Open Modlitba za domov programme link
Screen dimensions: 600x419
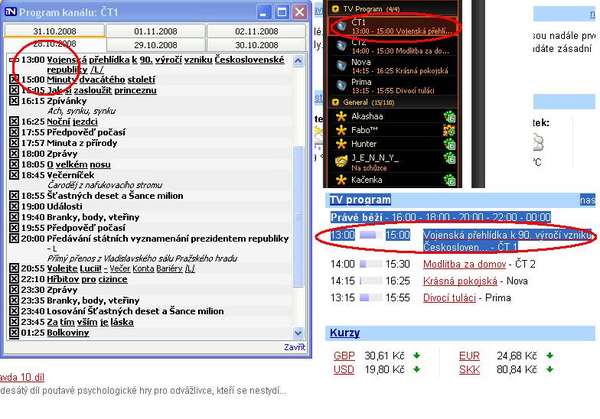click(465, 264)
